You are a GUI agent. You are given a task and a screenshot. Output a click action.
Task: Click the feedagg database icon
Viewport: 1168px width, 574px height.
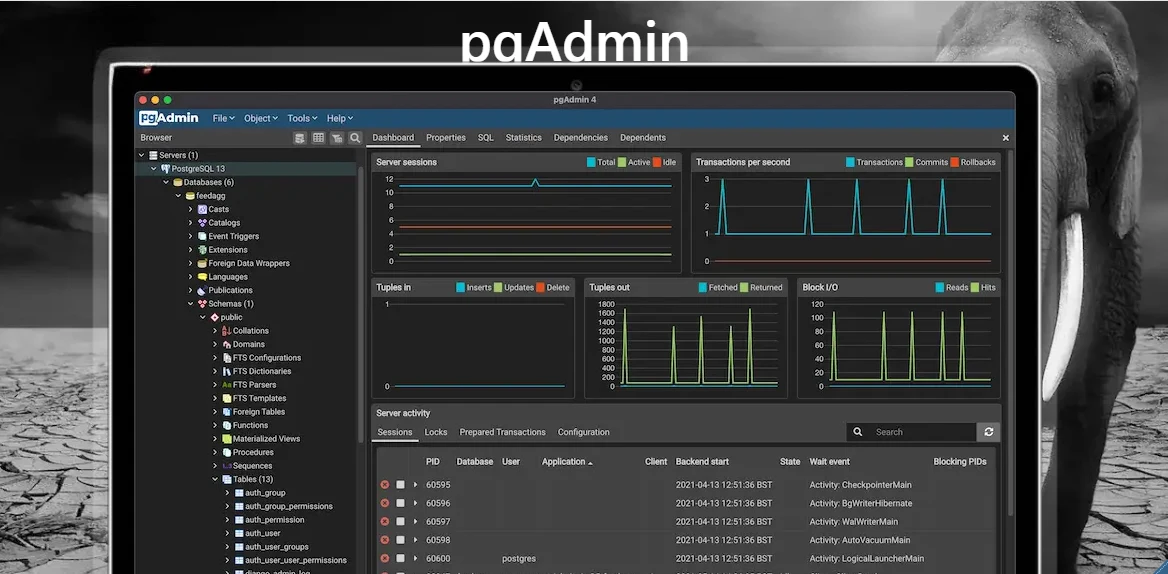click(190, 196)
